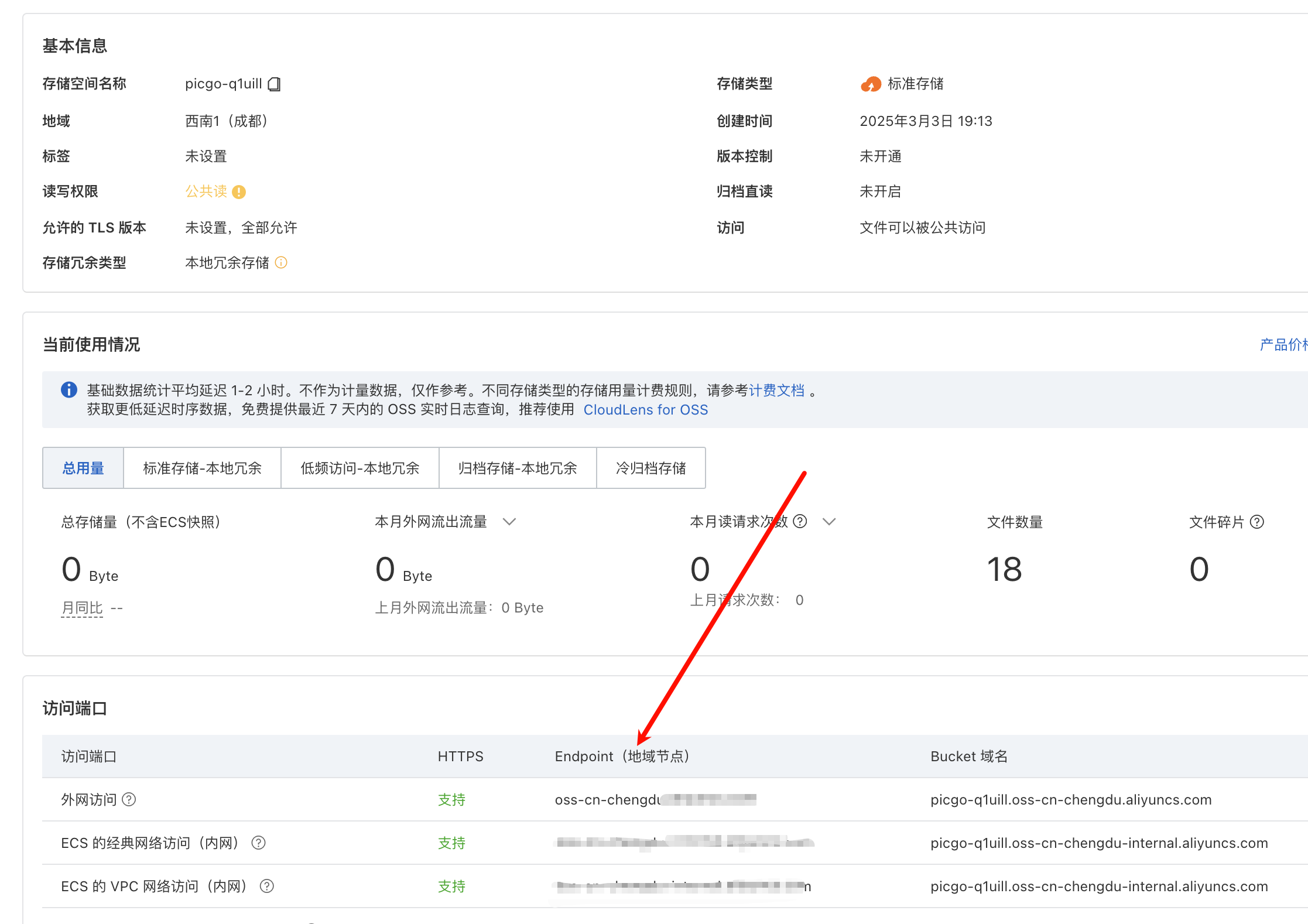Viewport: 1308px width, 924px height.
Task: Click help icon next to 文件碎片
Action: pos(1257,522)
